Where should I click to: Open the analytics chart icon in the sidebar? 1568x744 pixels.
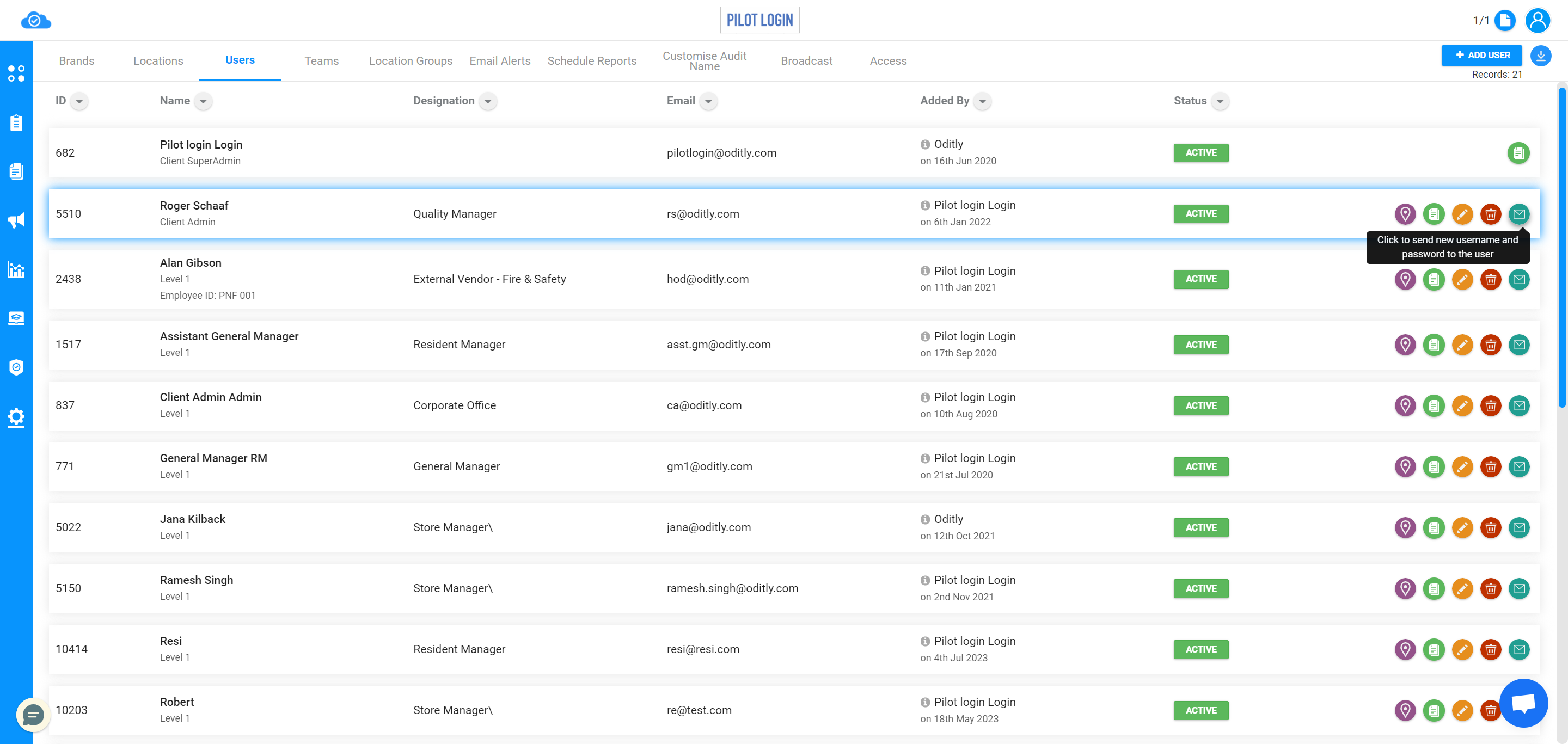coord(16,269)
